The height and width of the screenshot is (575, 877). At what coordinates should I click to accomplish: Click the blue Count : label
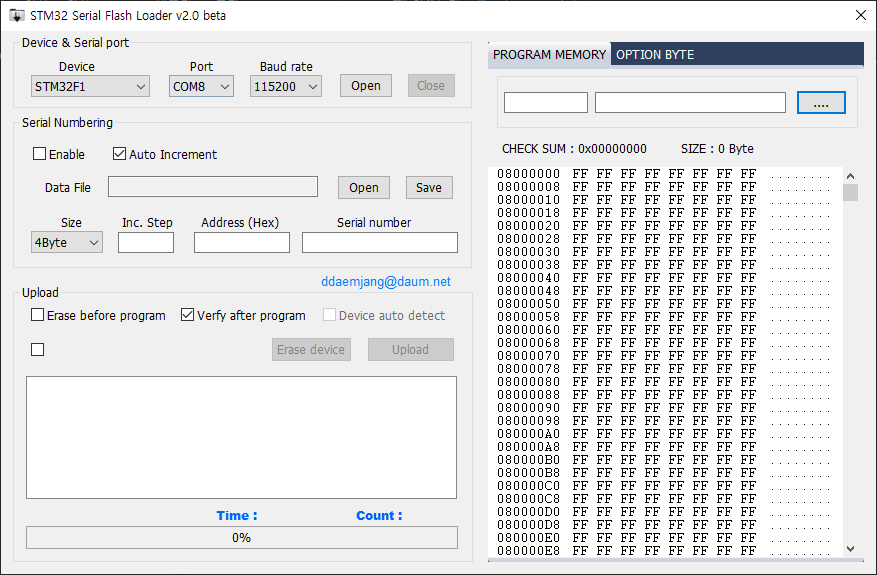pos(379,516)
